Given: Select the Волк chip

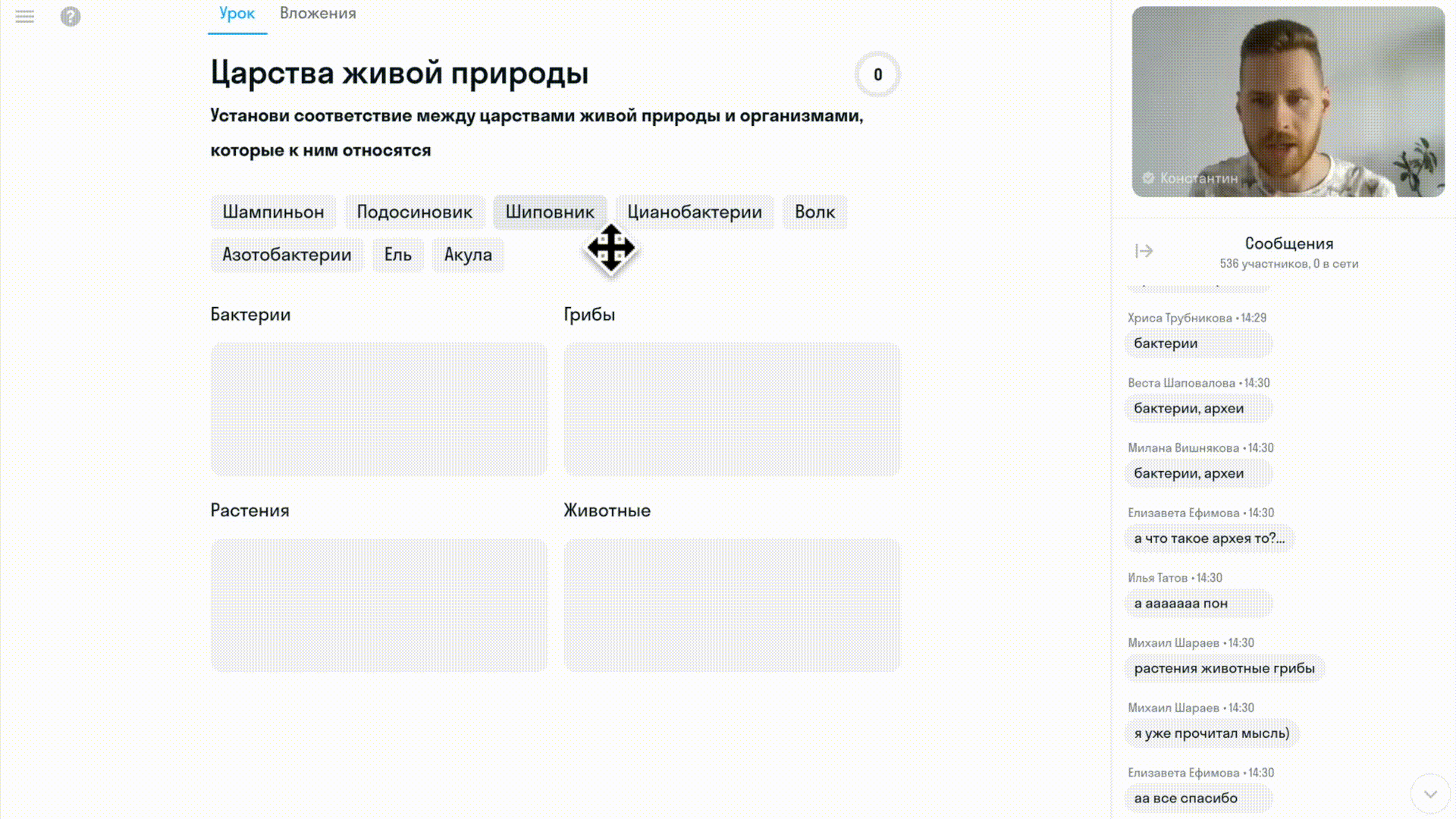Looking at the screenshot, I should click(x=815, y=212).
